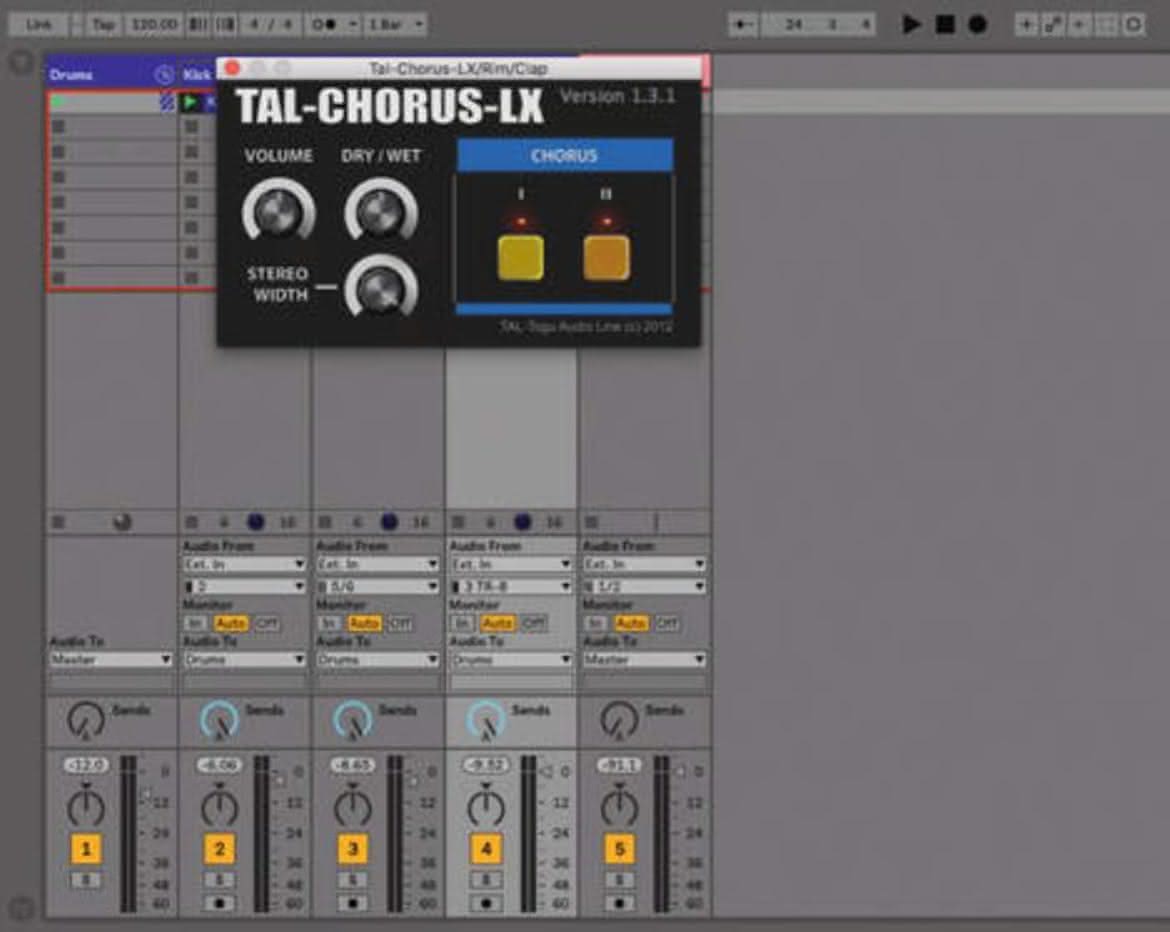This screenshot has height=932, width=1170.
Task: Click the VOLUME knob in TAL-Chorus-LX
Action: pos(278,211)
